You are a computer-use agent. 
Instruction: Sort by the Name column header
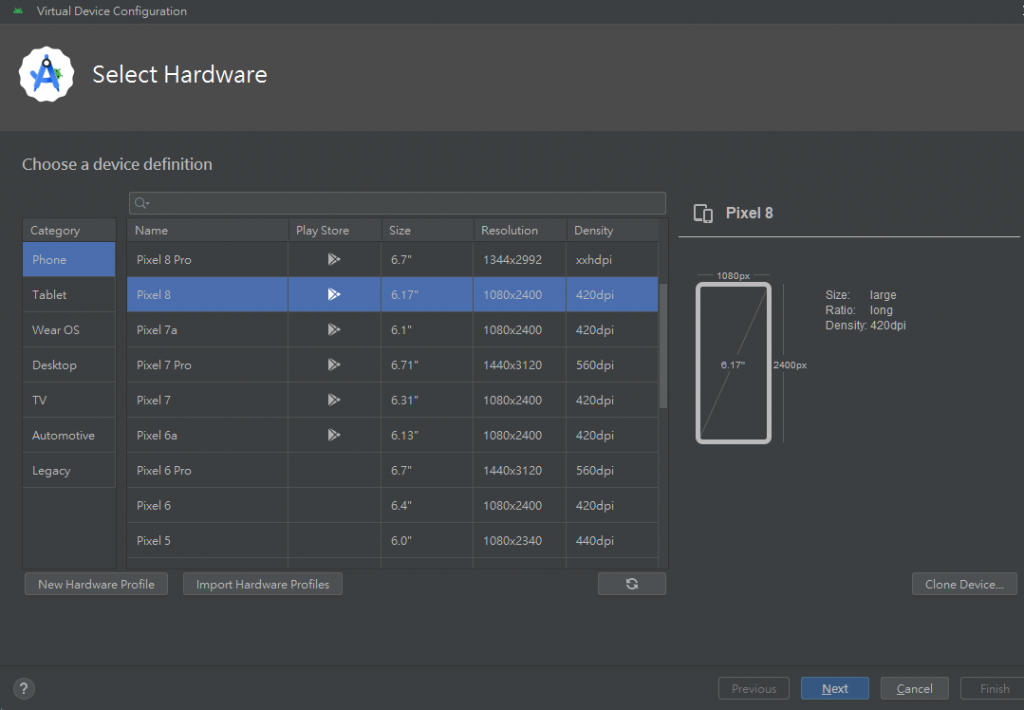click(x=208, y=230)
